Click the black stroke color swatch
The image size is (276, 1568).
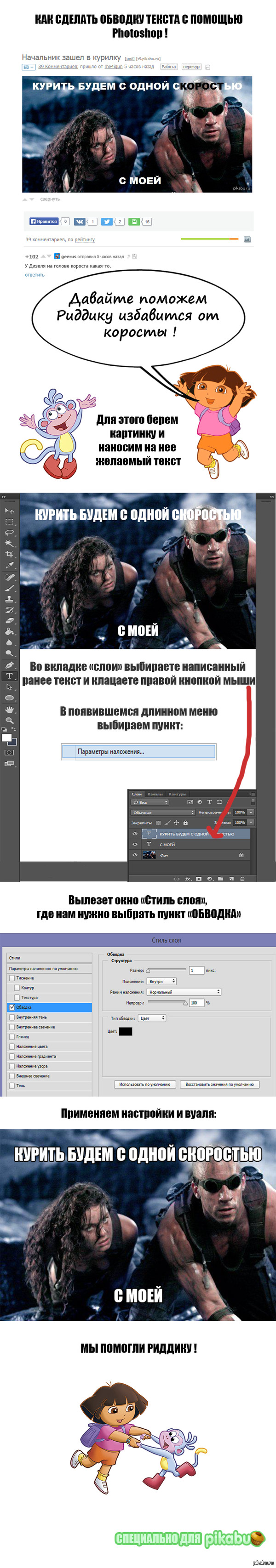(x=126, y=1031)
